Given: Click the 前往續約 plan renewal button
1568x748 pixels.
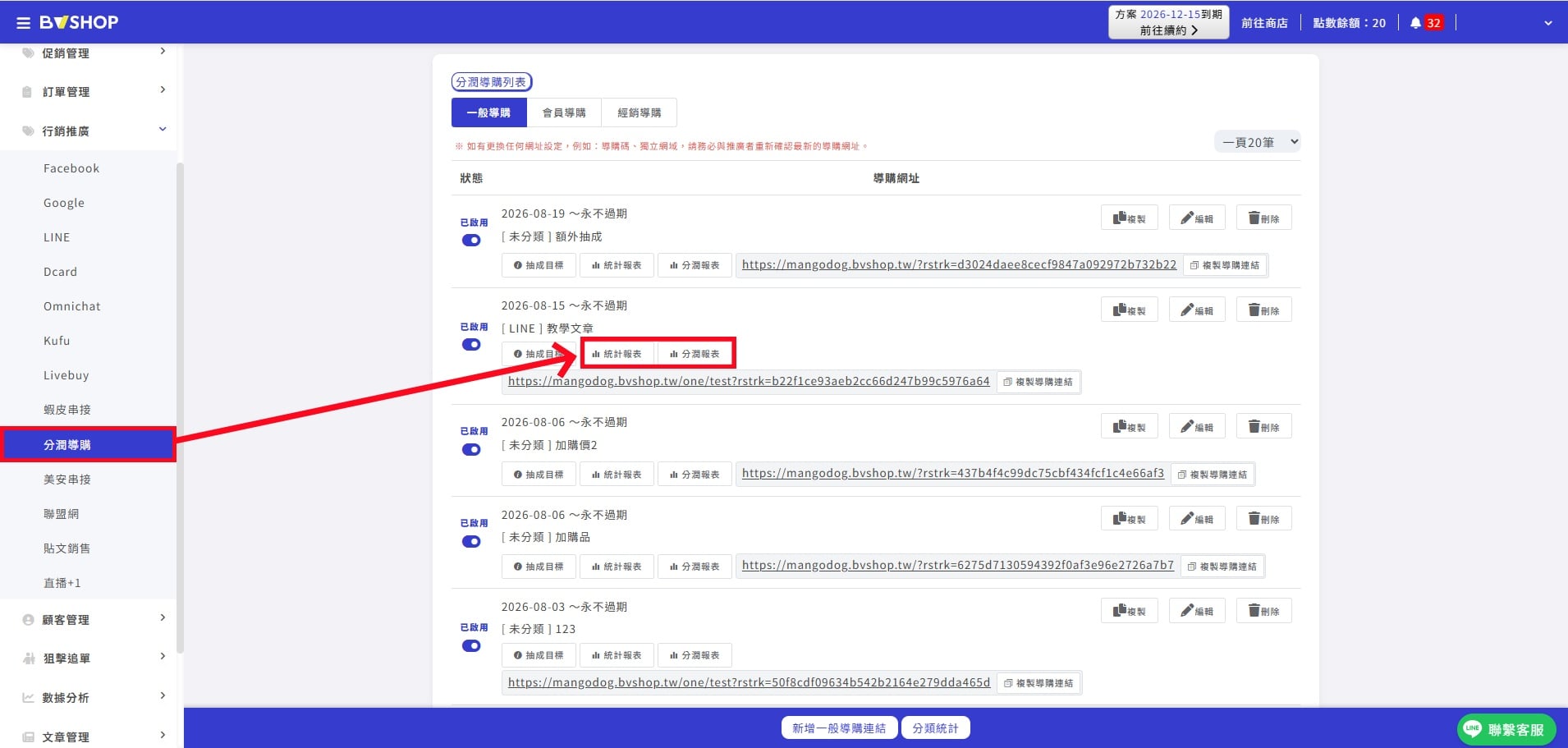Looking at the screenshot, I should click(1169, 23).
